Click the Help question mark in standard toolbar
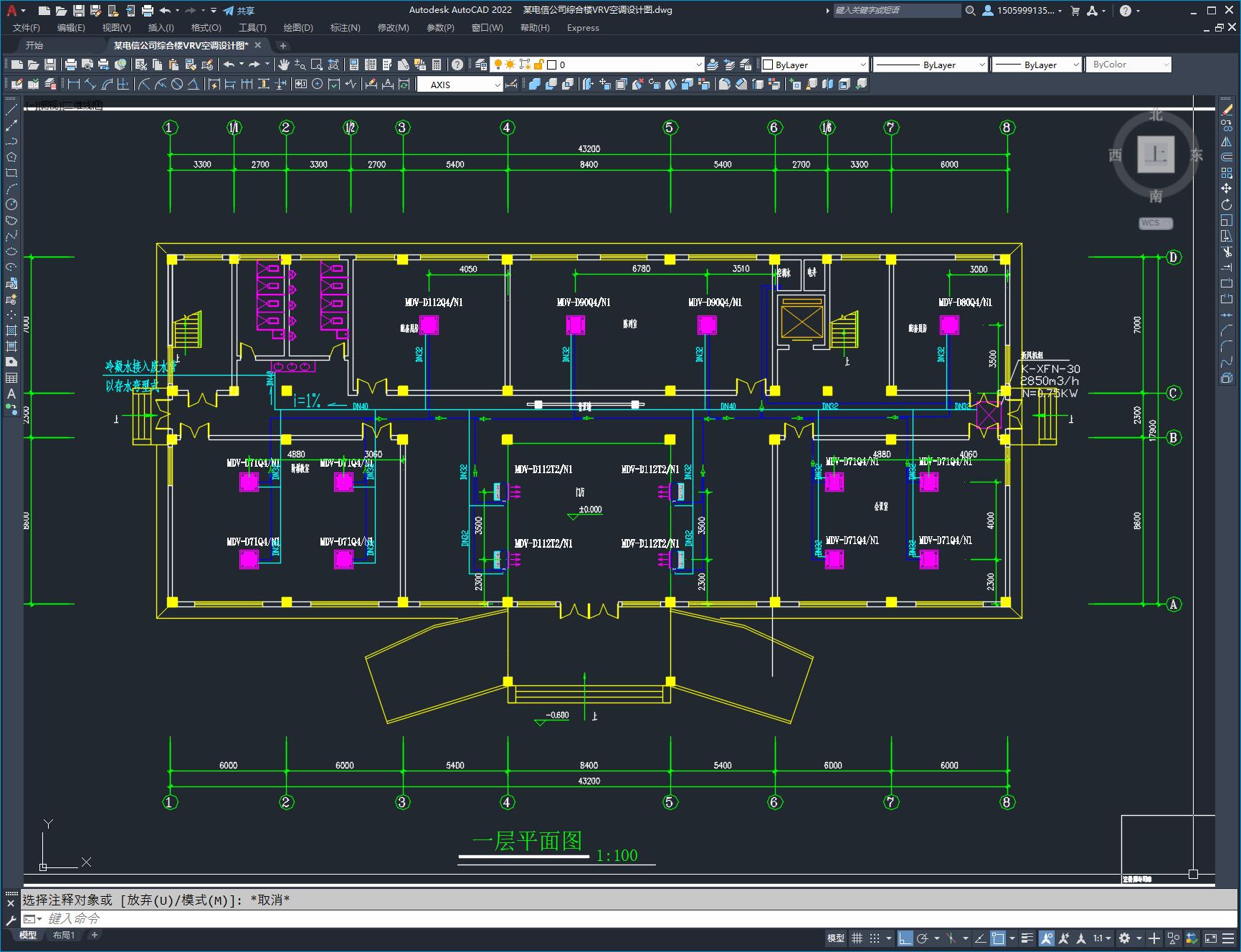 click(x=457, y=65)
